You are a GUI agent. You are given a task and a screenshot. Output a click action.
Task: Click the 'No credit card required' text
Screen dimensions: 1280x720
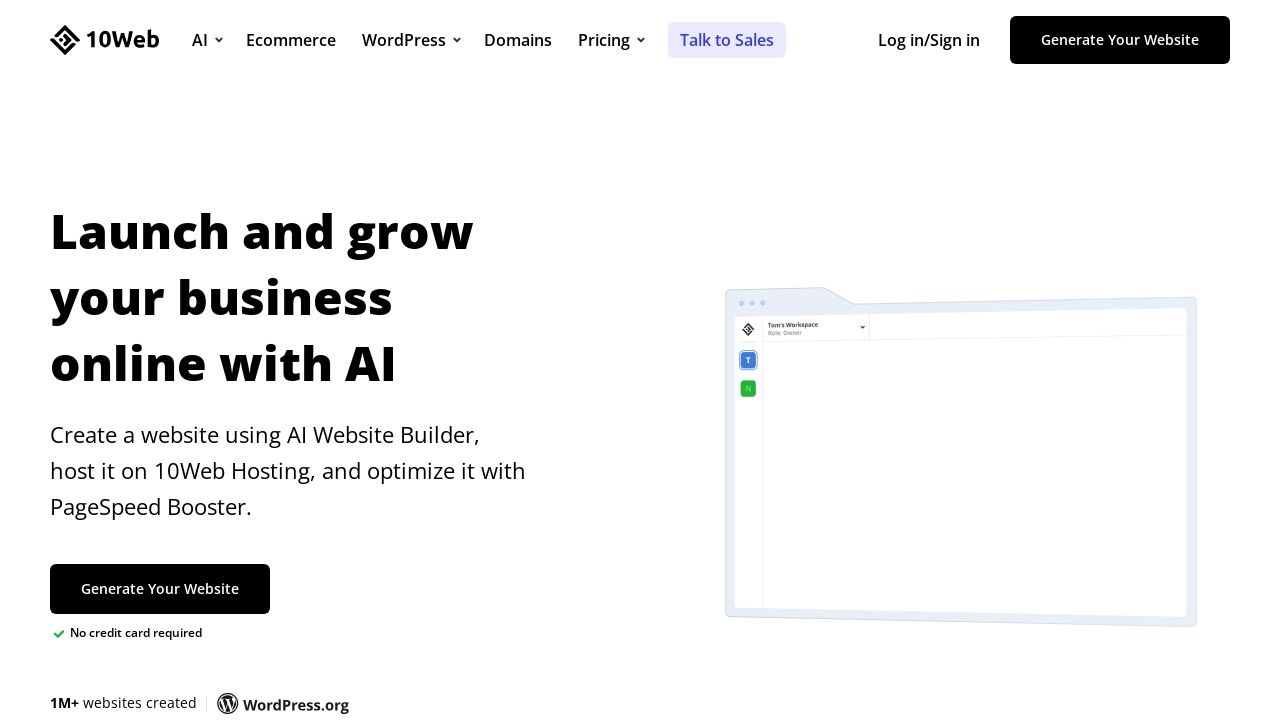[136, 633]
